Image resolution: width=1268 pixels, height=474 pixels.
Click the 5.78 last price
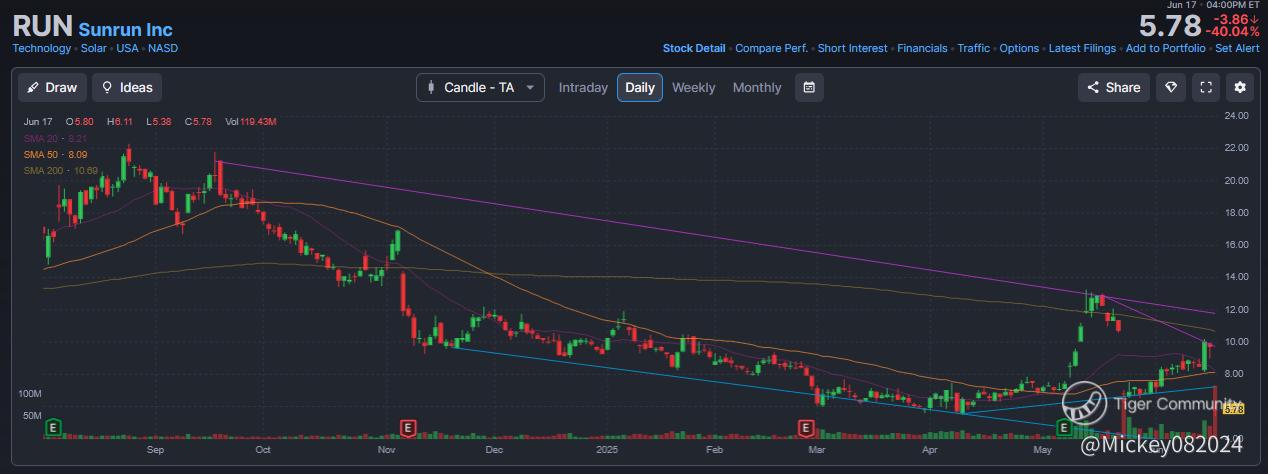pyautogui.click(x=1170, y=26)
